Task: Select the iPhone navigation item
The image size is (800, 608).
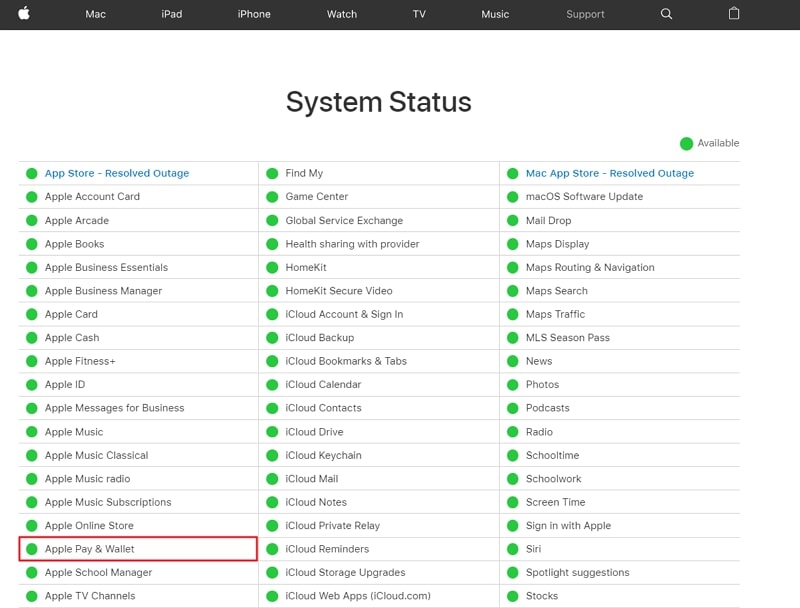Action: point(254,14)
